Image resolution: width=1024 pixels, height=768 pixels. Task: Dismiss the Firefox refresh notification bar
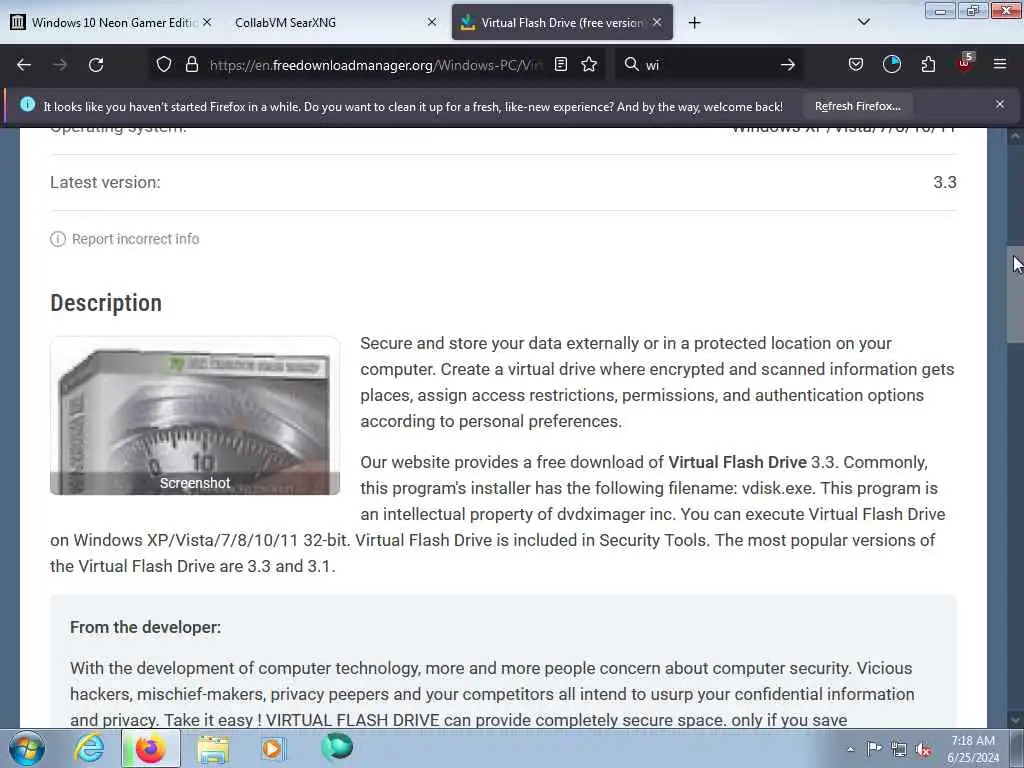[1000, 104]
